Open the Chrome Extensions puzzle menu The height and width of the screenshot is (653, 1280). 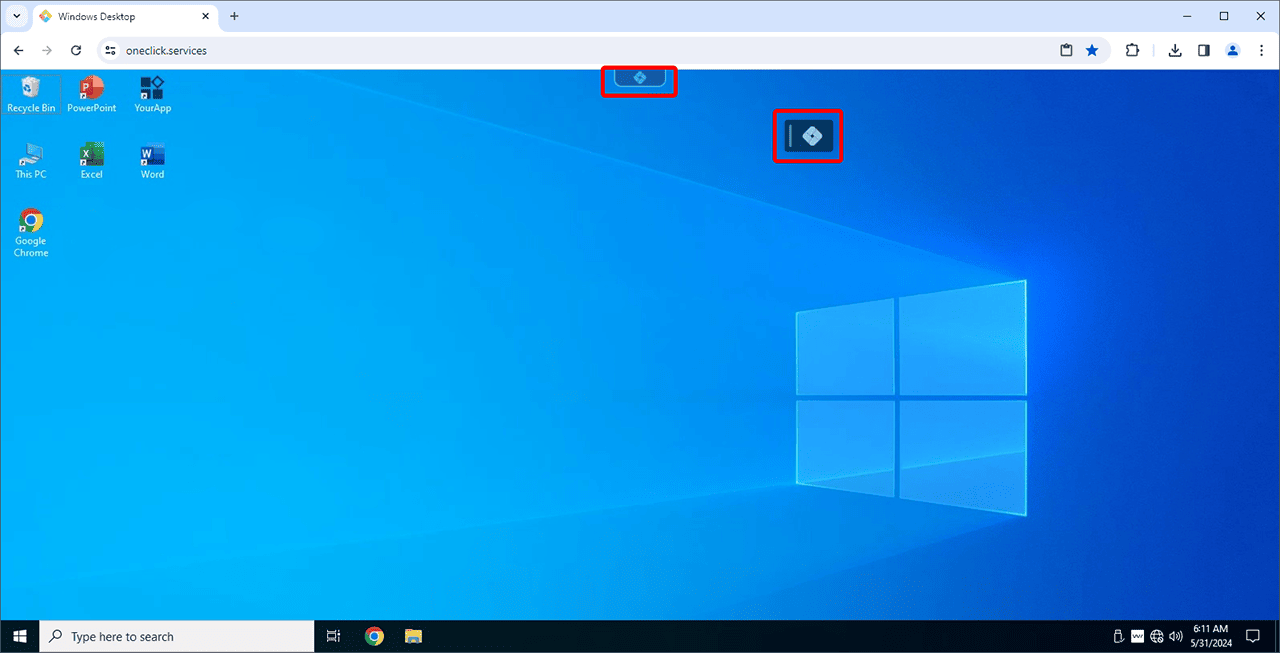[x=1133, y=50]
